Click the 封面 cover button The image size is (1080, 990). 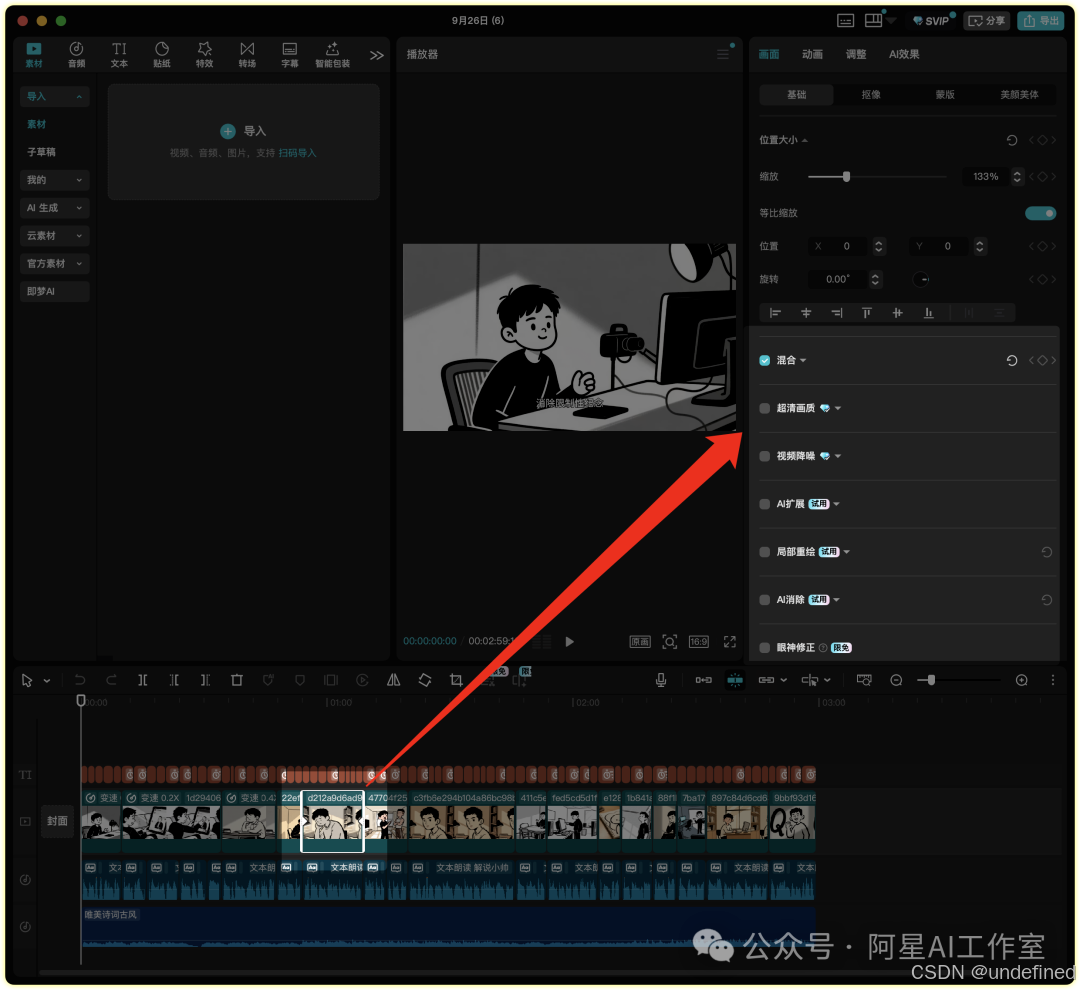coord(57,821)
